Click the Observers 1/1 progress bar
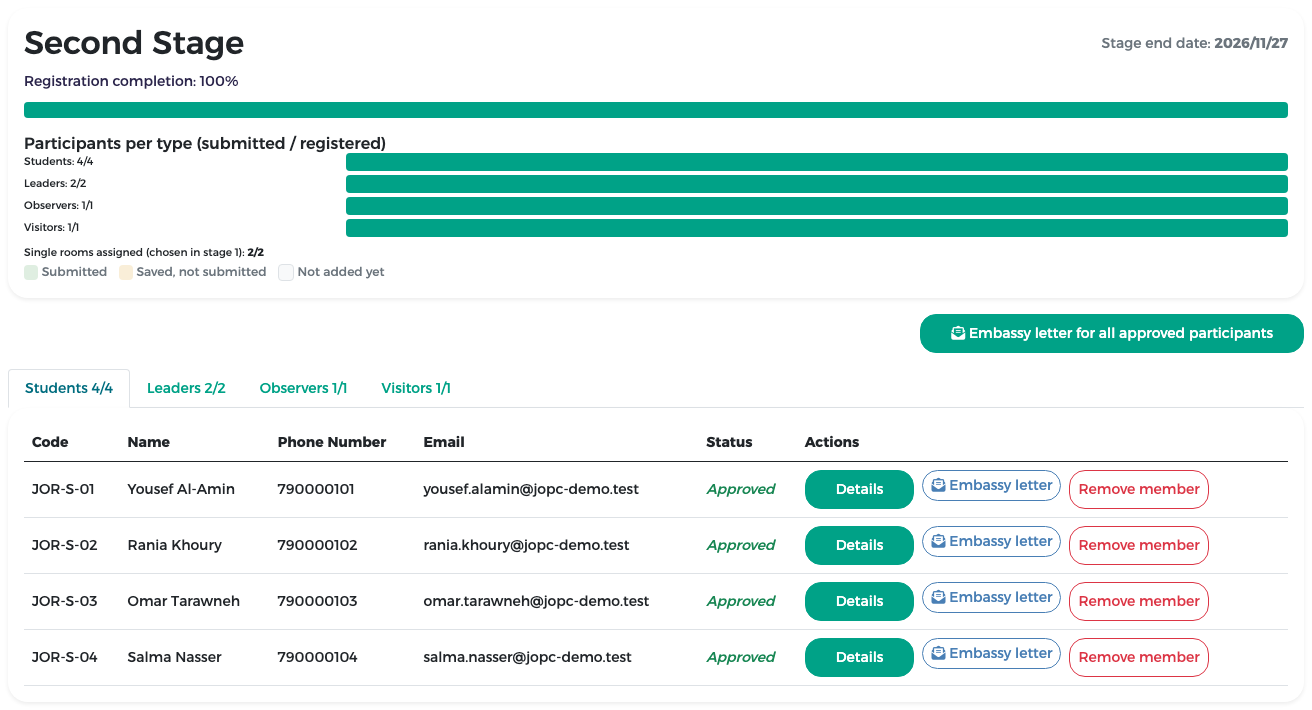The image size is (1312, 710). pos(817,206)
